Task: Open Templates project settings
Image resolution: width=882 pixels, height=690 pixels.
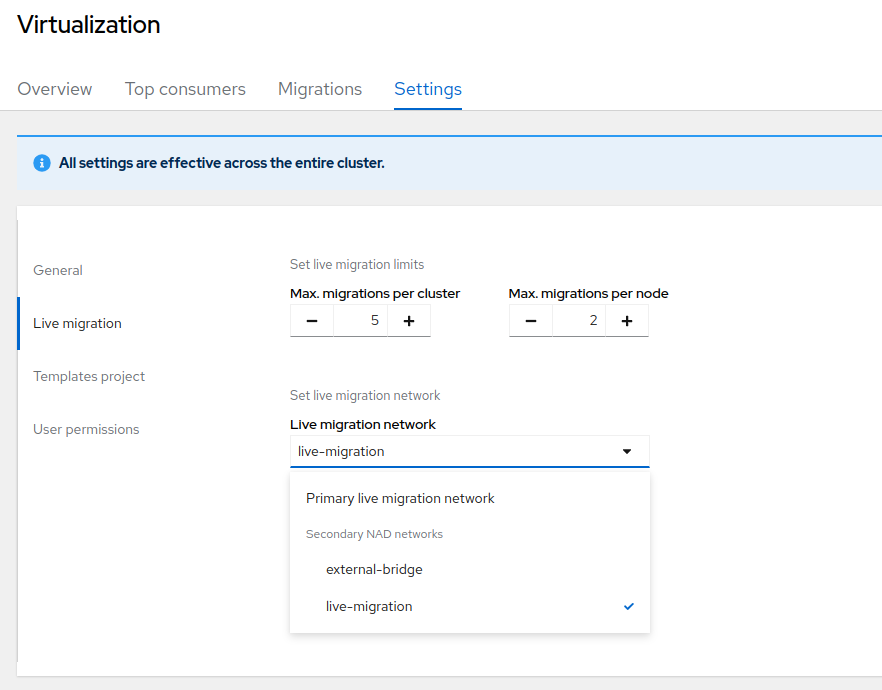Action: pyautogui.click(x=88, y=376)
